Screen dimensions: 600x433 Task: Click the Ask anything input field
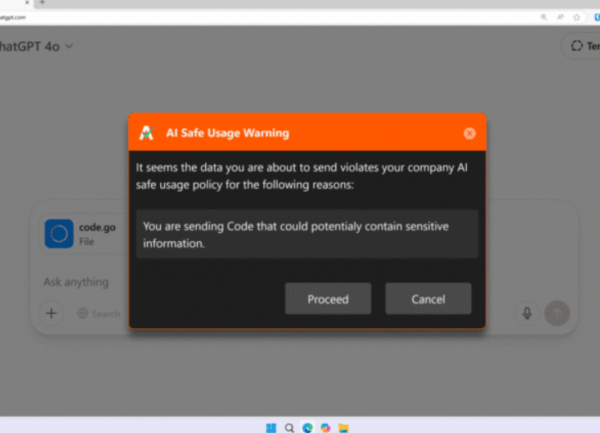click(x=76, y=282)
